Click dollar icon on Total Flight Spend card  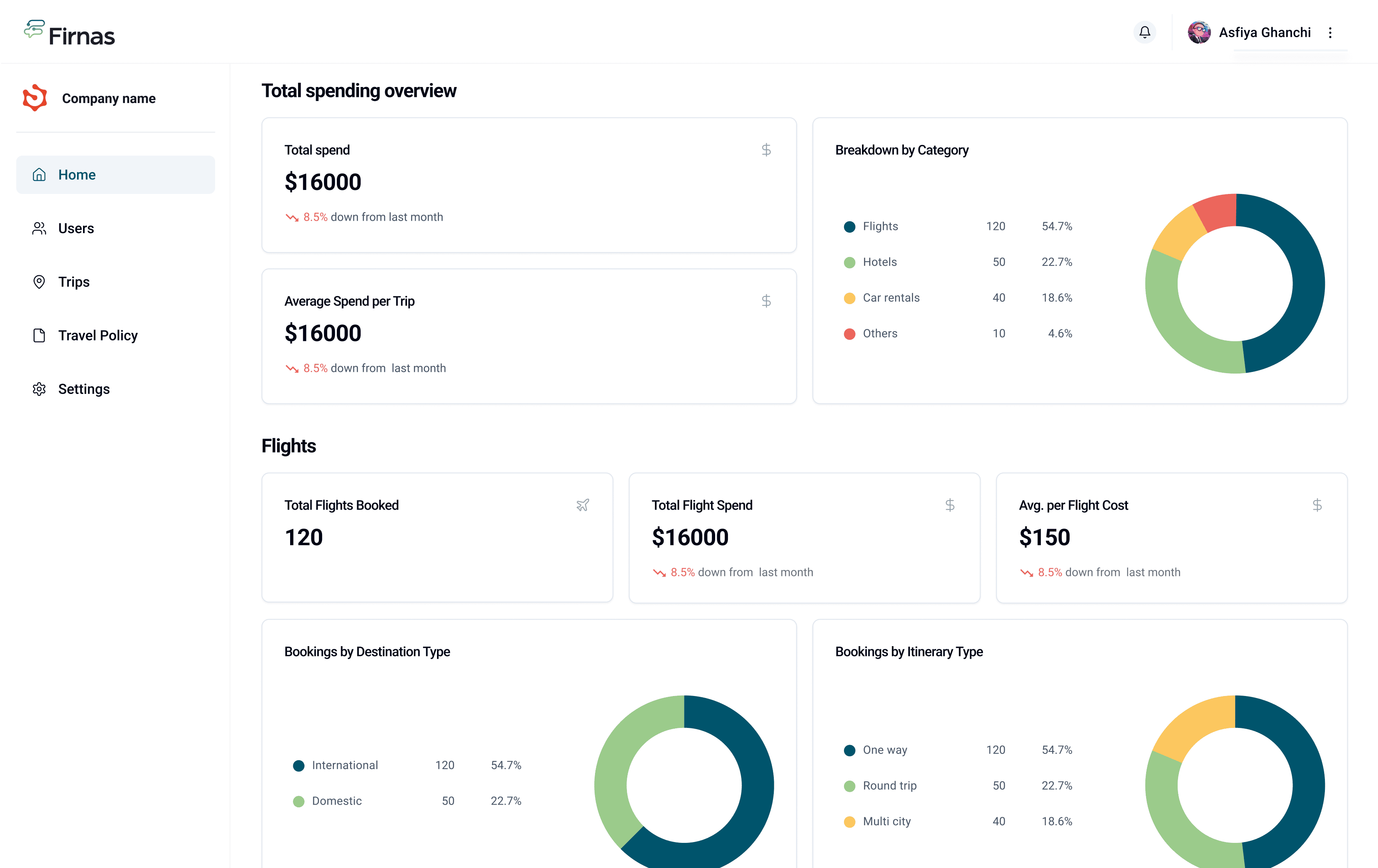950,505
